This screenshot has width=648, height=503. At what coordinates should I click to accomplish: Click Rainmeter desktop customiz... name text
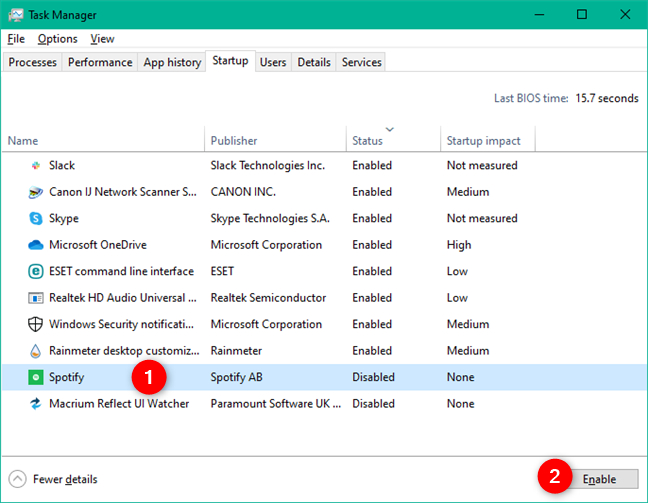pos(124,350)
